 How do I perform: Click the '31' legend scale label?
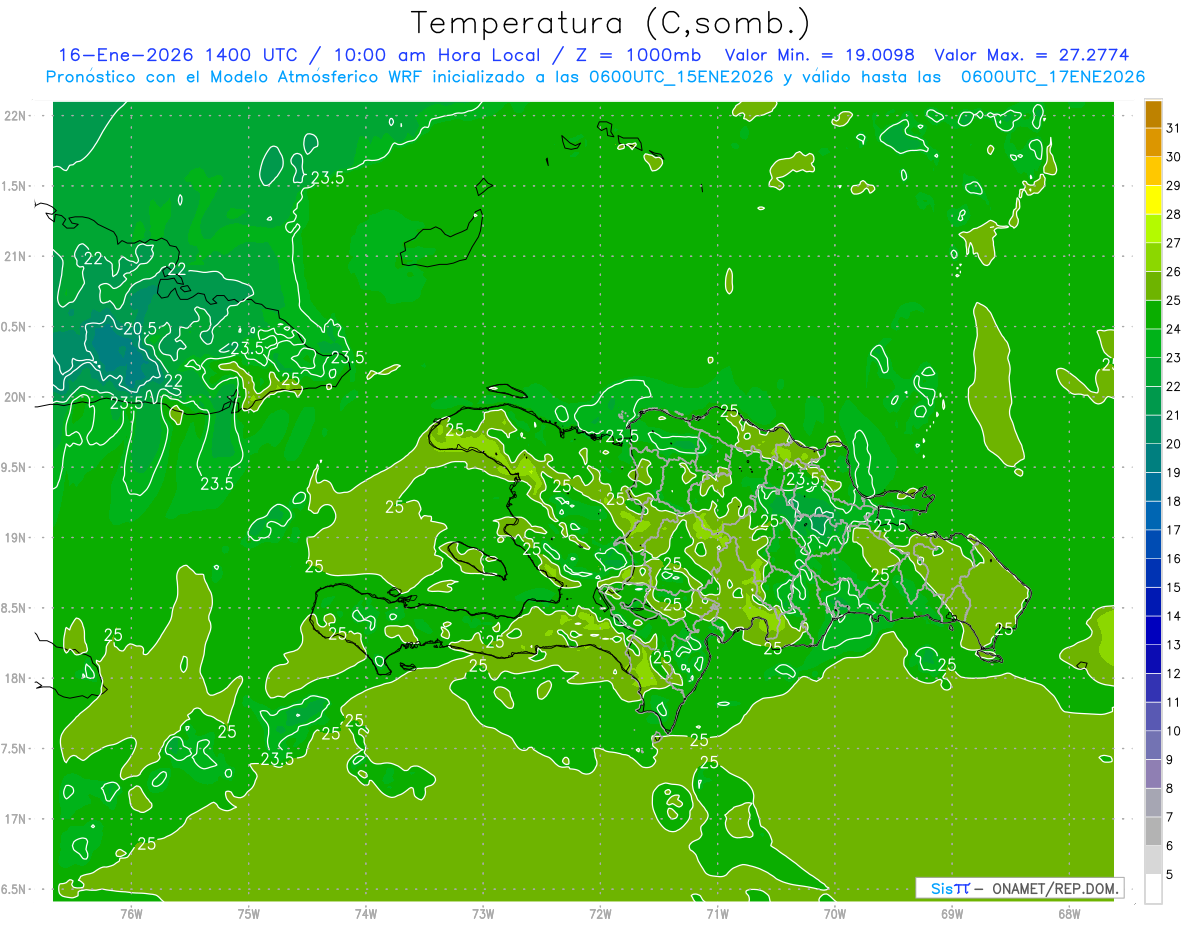1174,127
